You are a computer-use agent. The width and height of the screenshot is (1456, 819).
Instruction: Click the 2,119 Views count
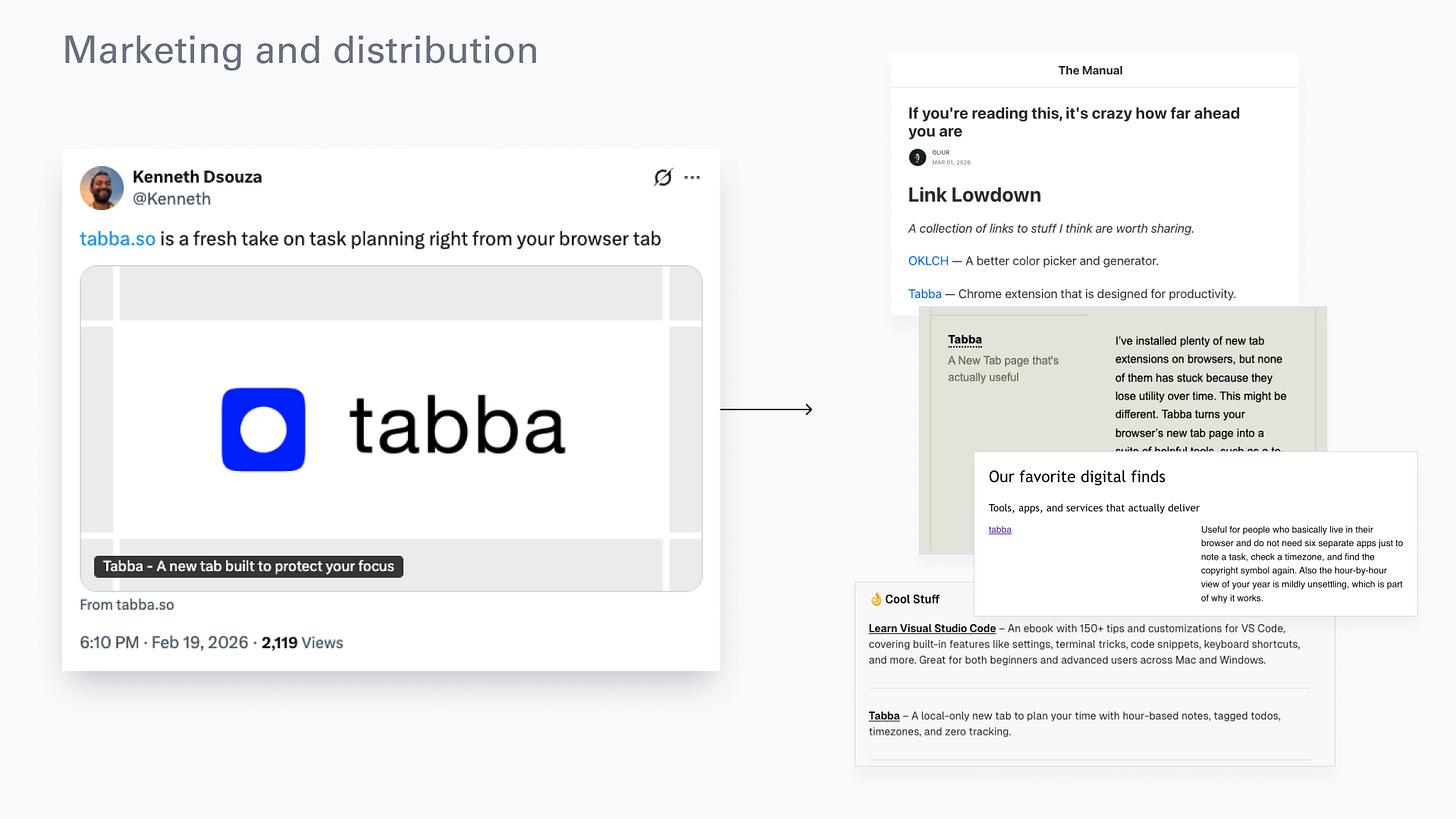click(302, 642)
